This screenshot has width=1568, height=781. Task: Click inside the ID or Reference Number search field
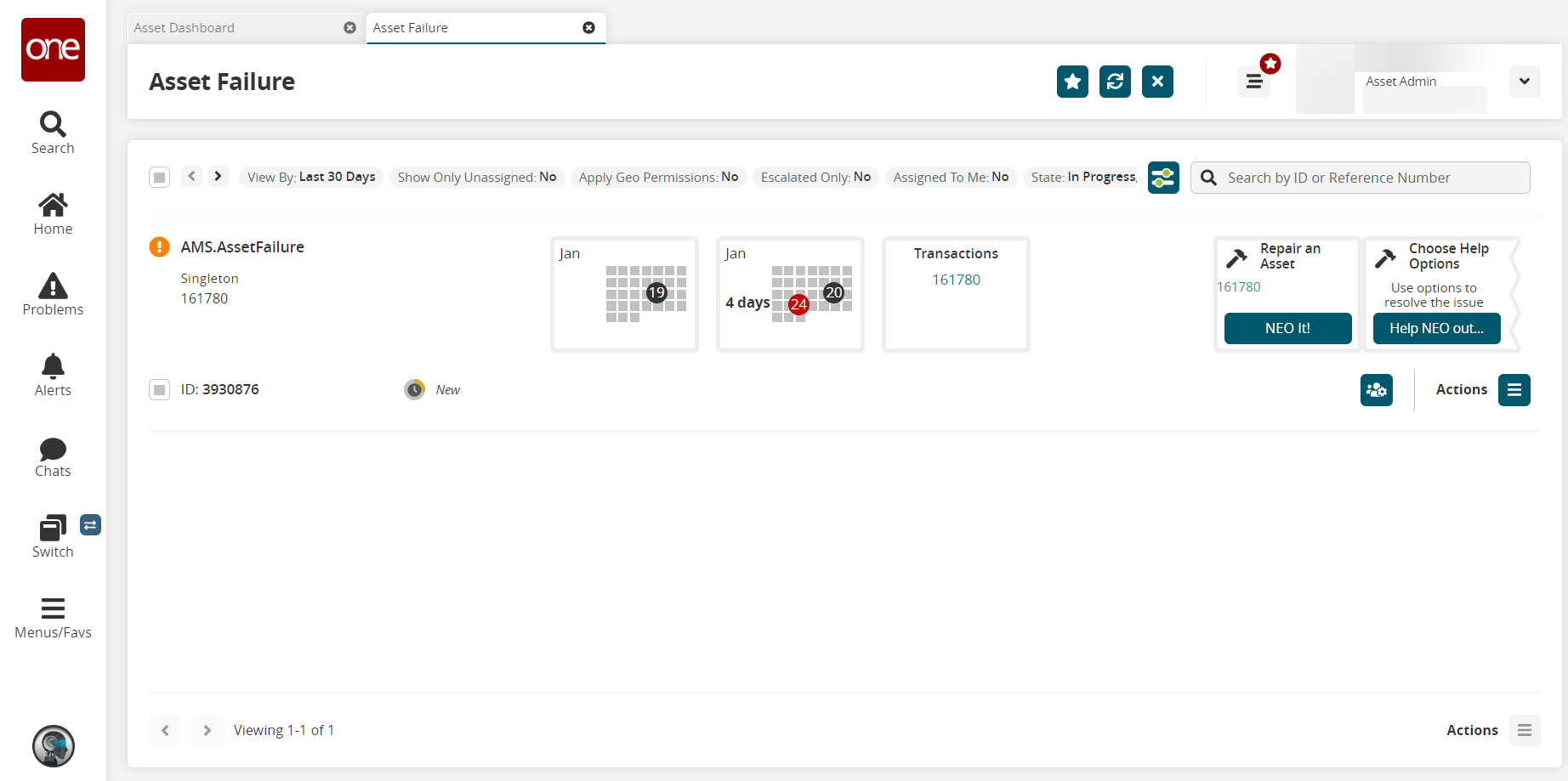click(x=1361, y=178)
